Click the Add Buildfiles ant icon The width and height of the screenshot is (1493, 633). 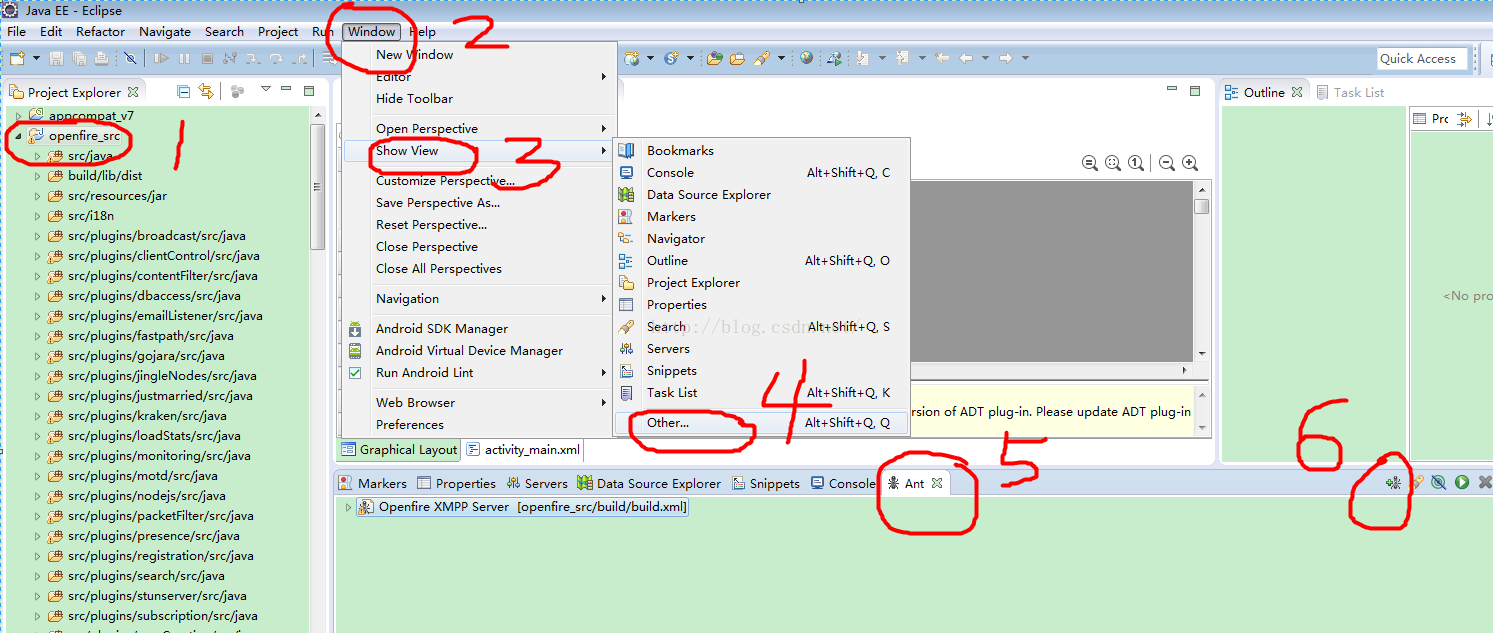tap(1393, 483)
